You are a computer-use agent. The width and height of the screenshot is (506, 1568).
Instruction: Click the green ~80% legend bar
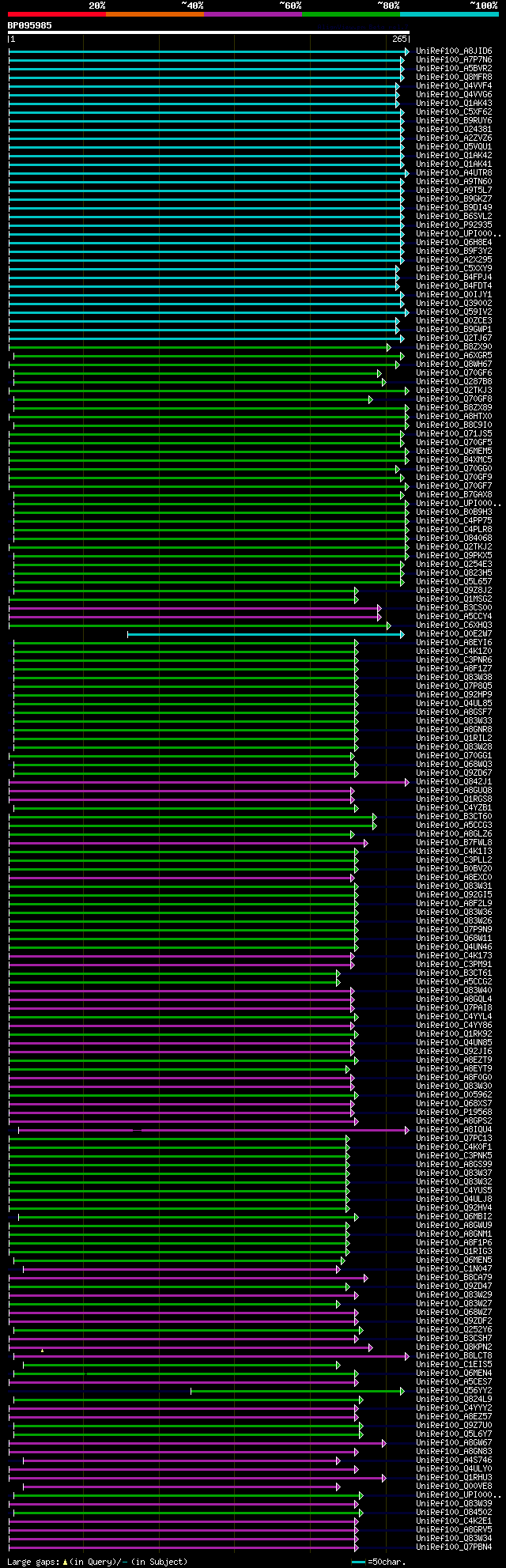(x=350, y=13)
